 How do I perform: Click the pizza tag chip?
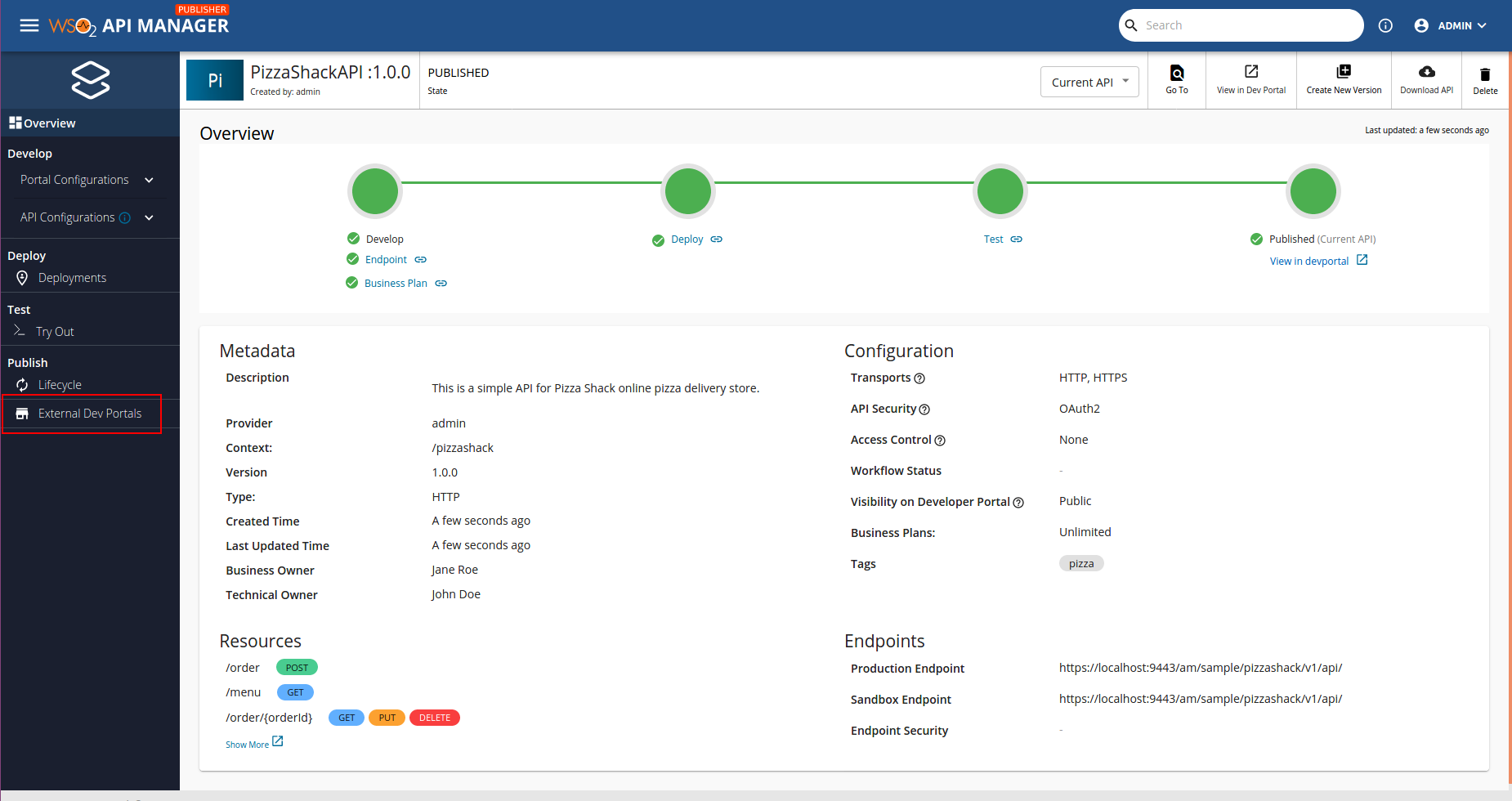(x=1080, y=563)
